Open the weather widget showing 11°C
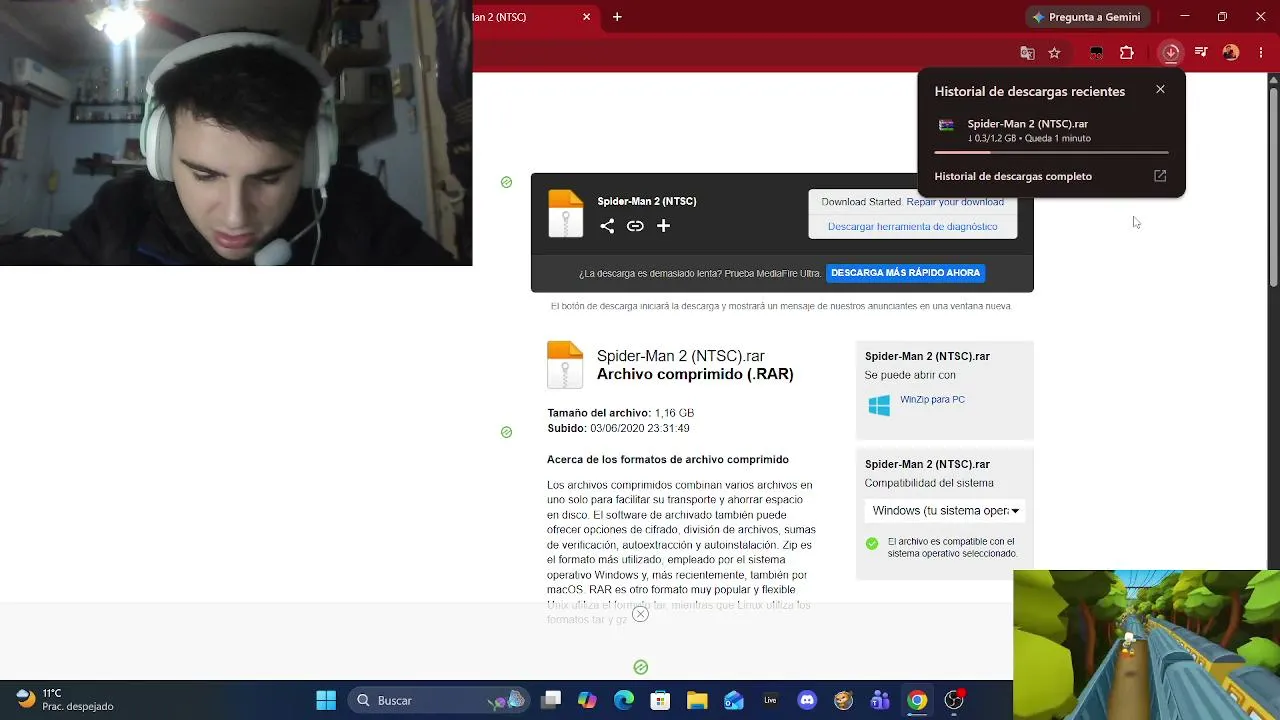 66,700
